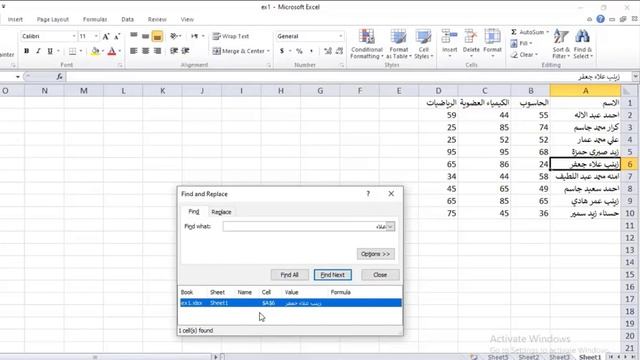Click the Find what input field
Viewport: 640px width, 360px height.
pyautogui.click(x=304, y=226)
